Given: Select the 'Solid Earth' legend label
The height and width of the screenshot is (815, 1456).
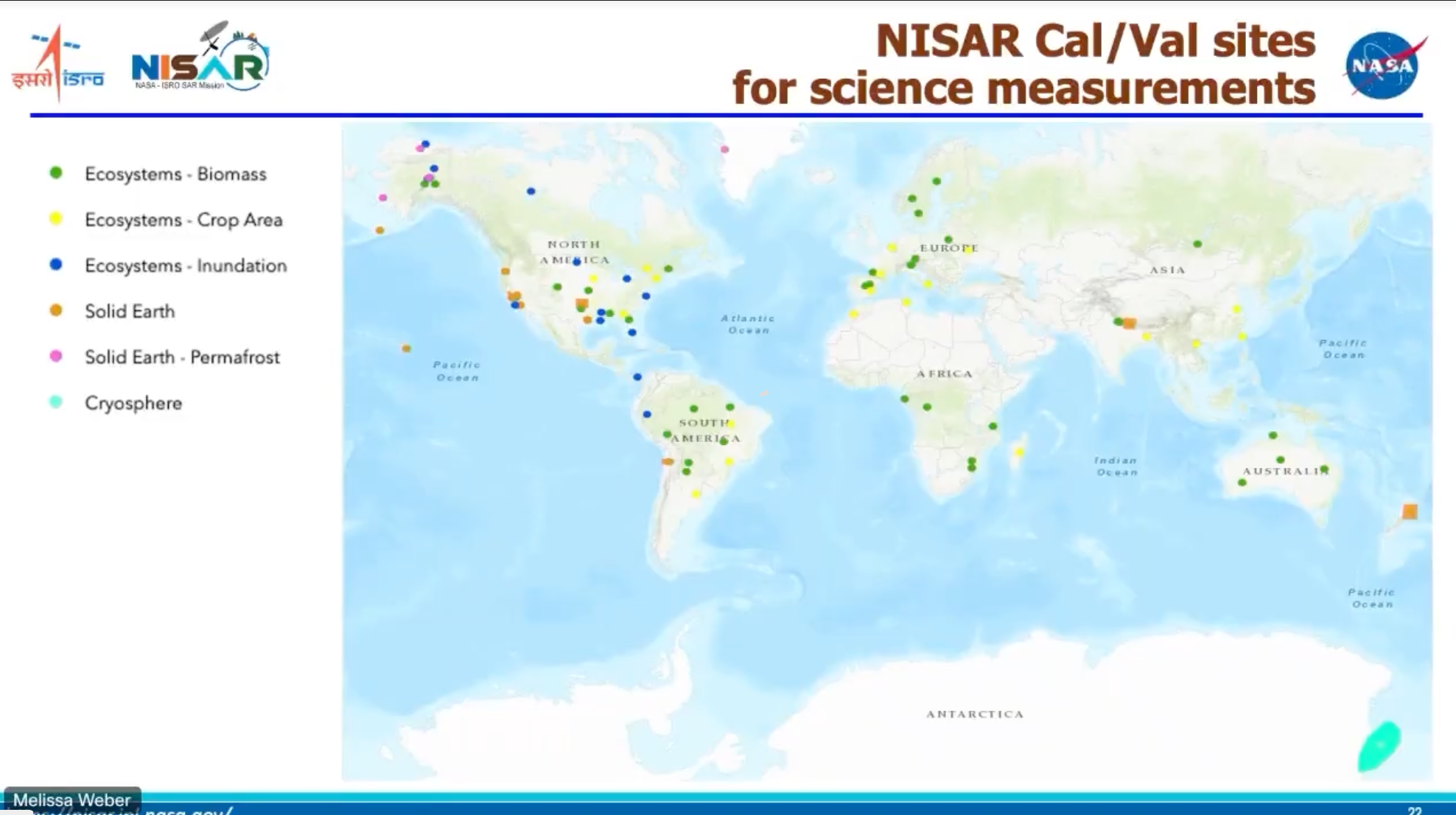Looking at the screenshot, I should pyautogui.click(x=130, y=311).
